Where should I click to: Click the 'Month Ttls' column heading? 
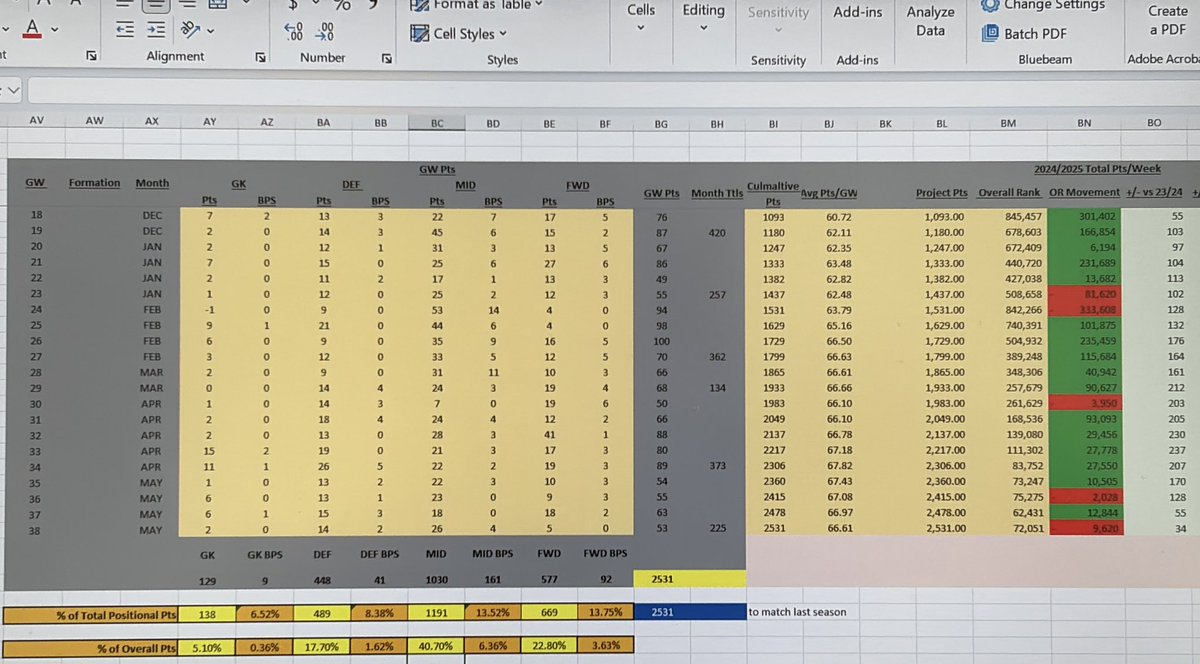pos(717,194)
